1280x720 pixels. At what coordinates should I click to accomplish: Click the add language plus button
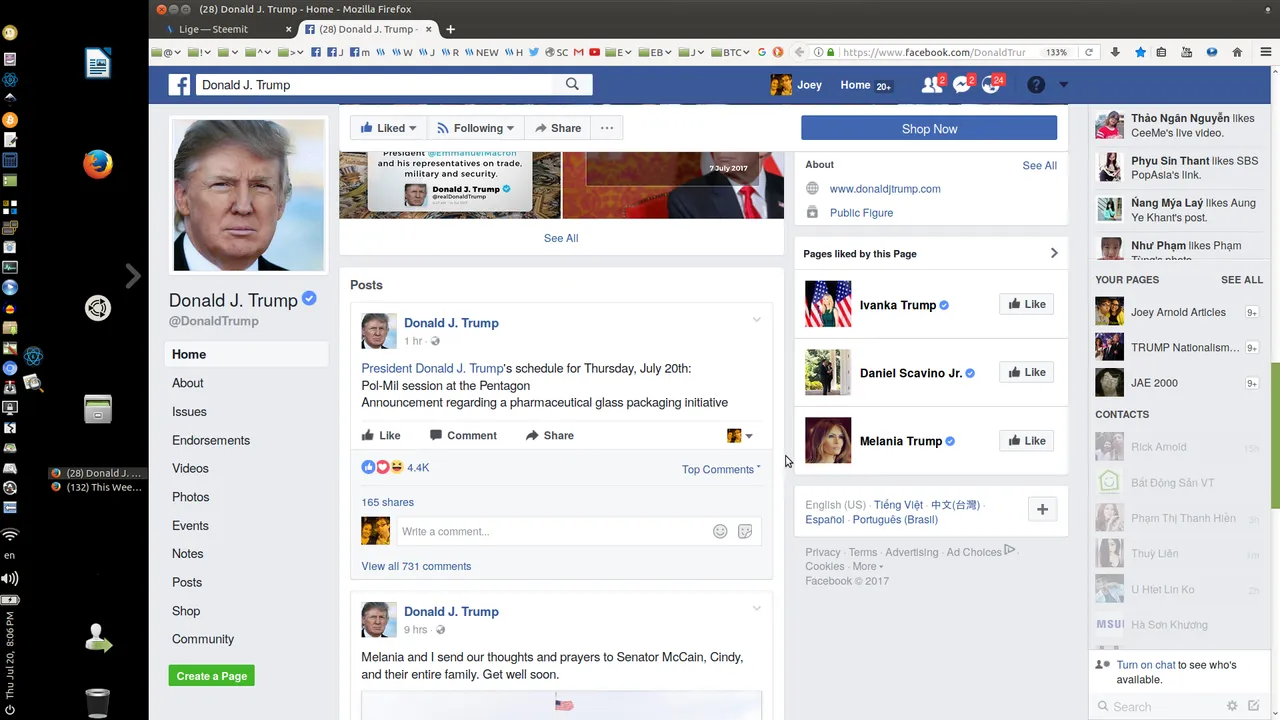[x=1042, y=509]
